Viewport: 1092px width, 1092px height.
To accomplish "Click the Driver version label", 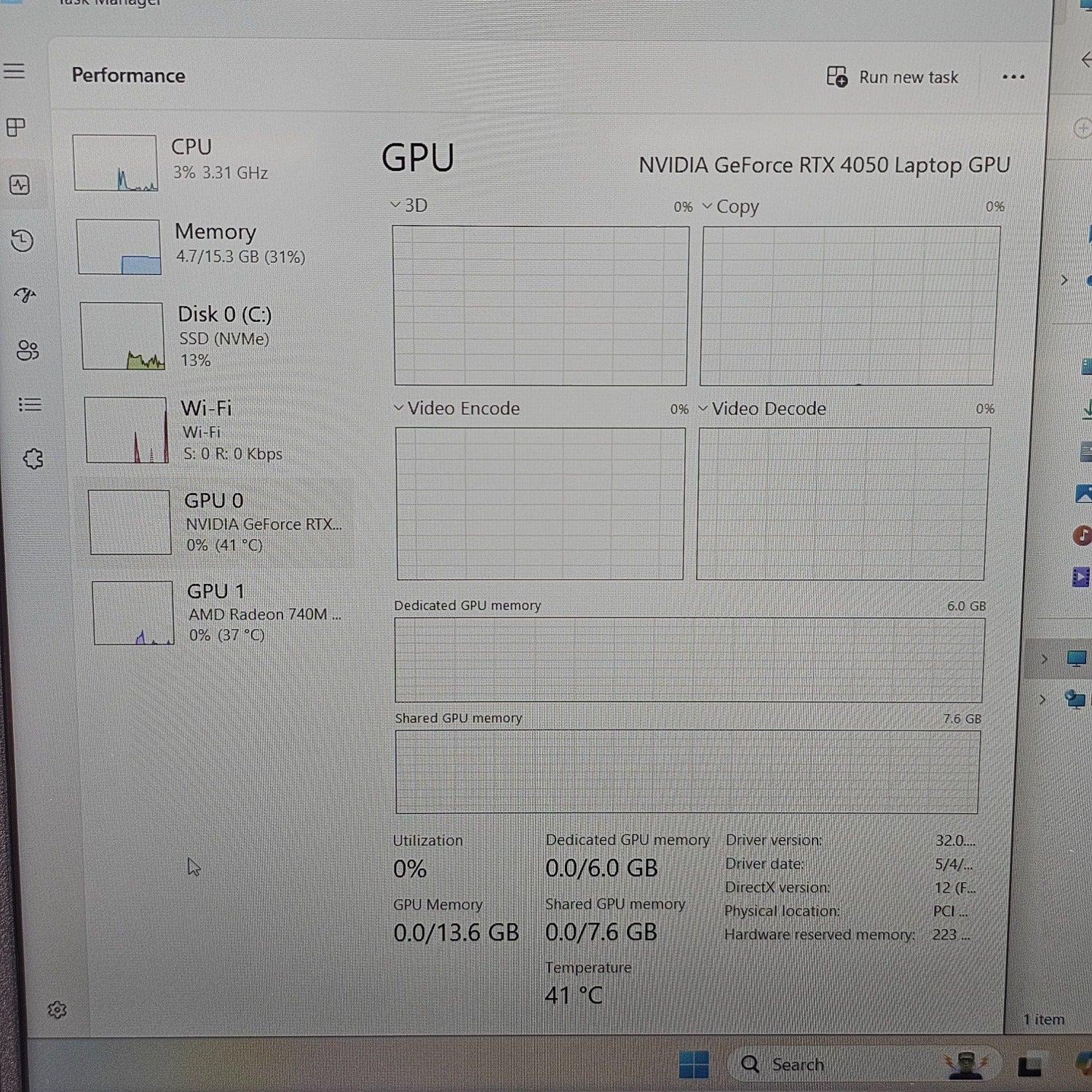I will pos(774,840).
